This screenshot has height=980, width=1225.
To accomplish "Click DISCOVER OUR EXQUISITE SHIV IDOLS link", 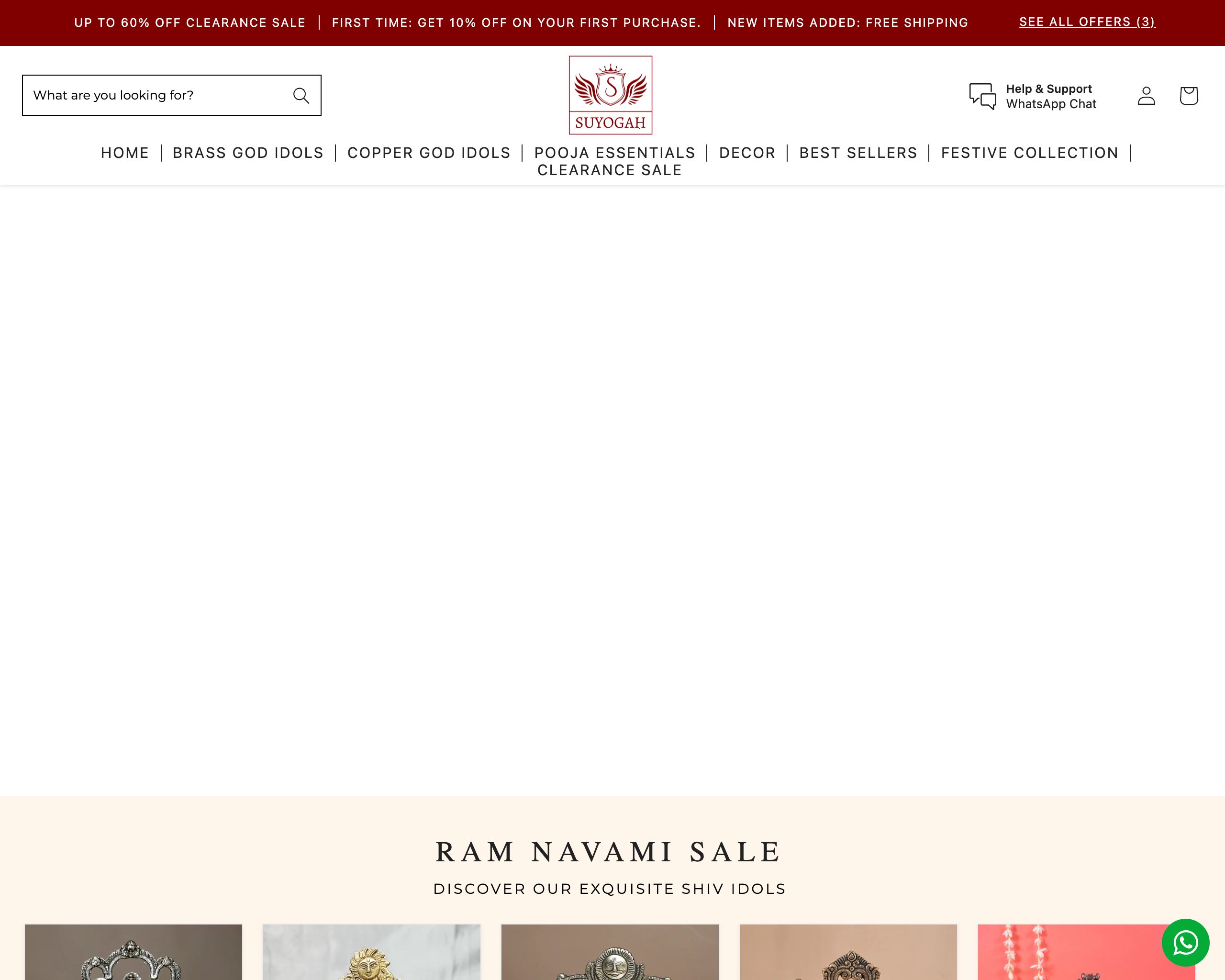I will point(610,889).
